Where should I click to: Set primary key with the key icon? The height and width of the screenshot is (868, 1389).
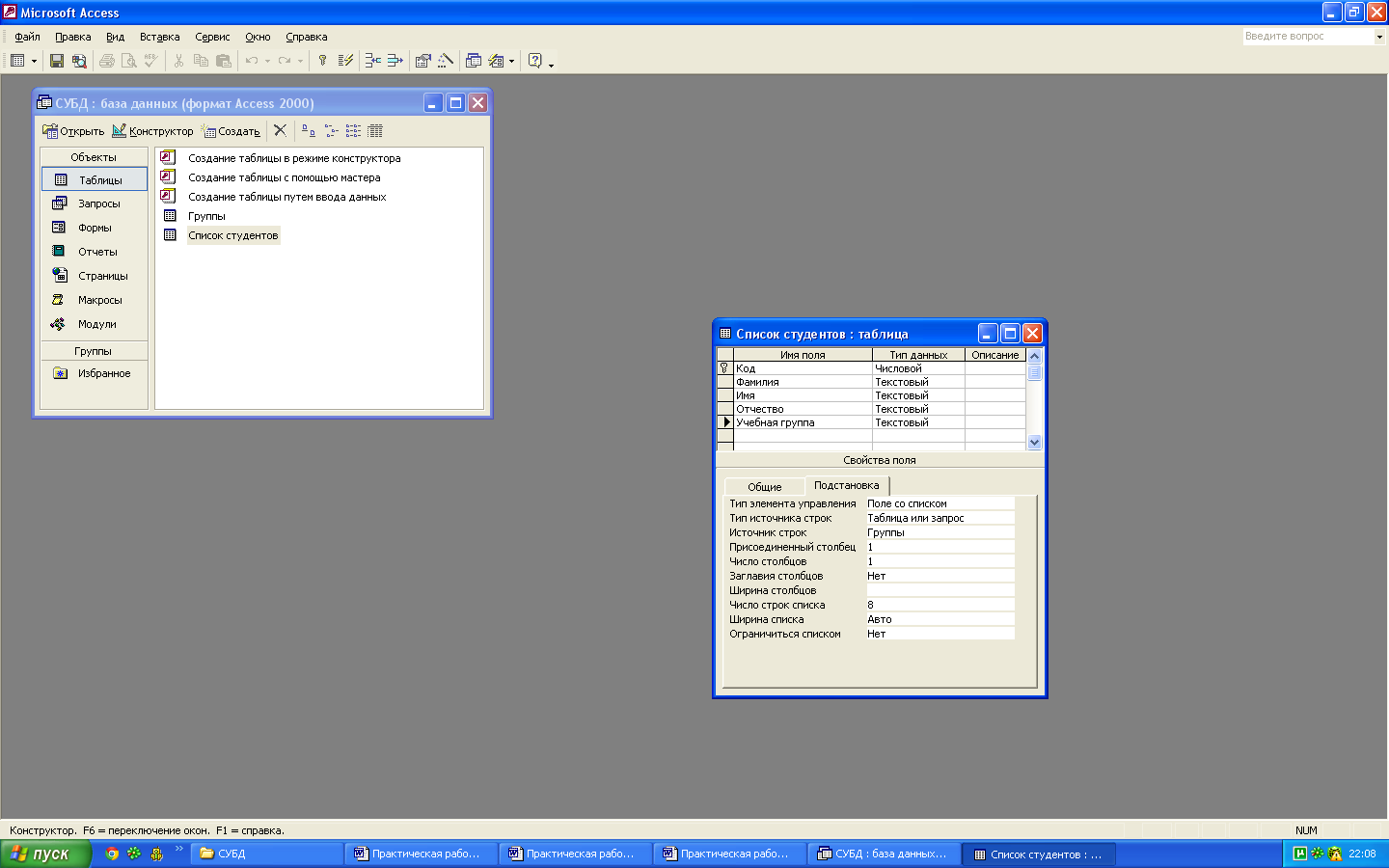tap(322, 61)
